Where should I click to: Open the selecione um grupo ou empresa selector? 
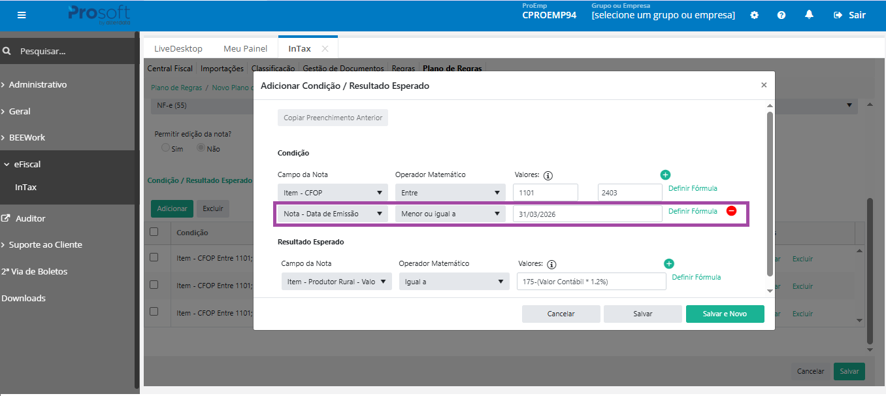point(663,15)
